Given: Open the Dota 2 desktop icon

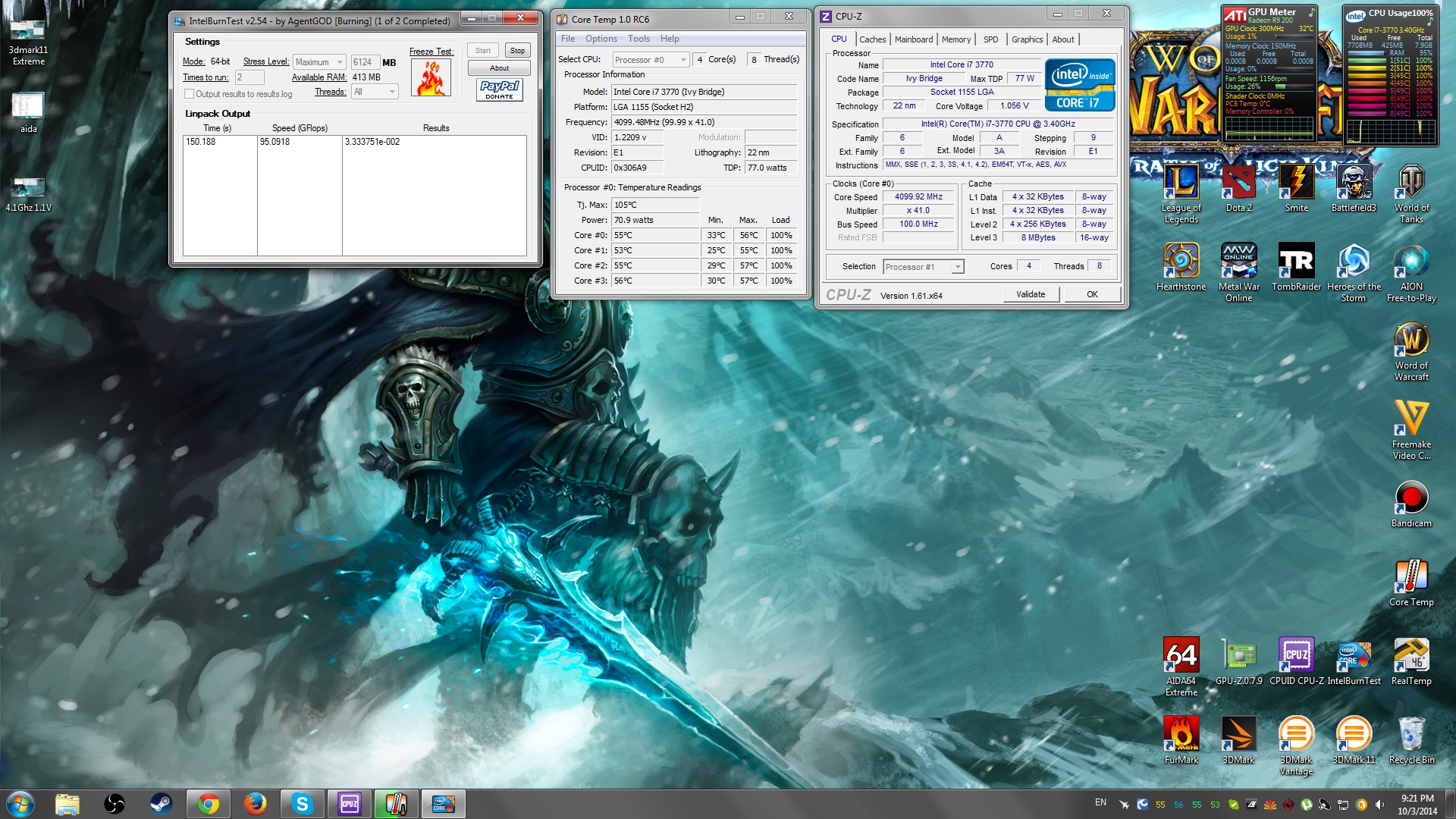Looking at the screenshot, I should (1238, 183).
